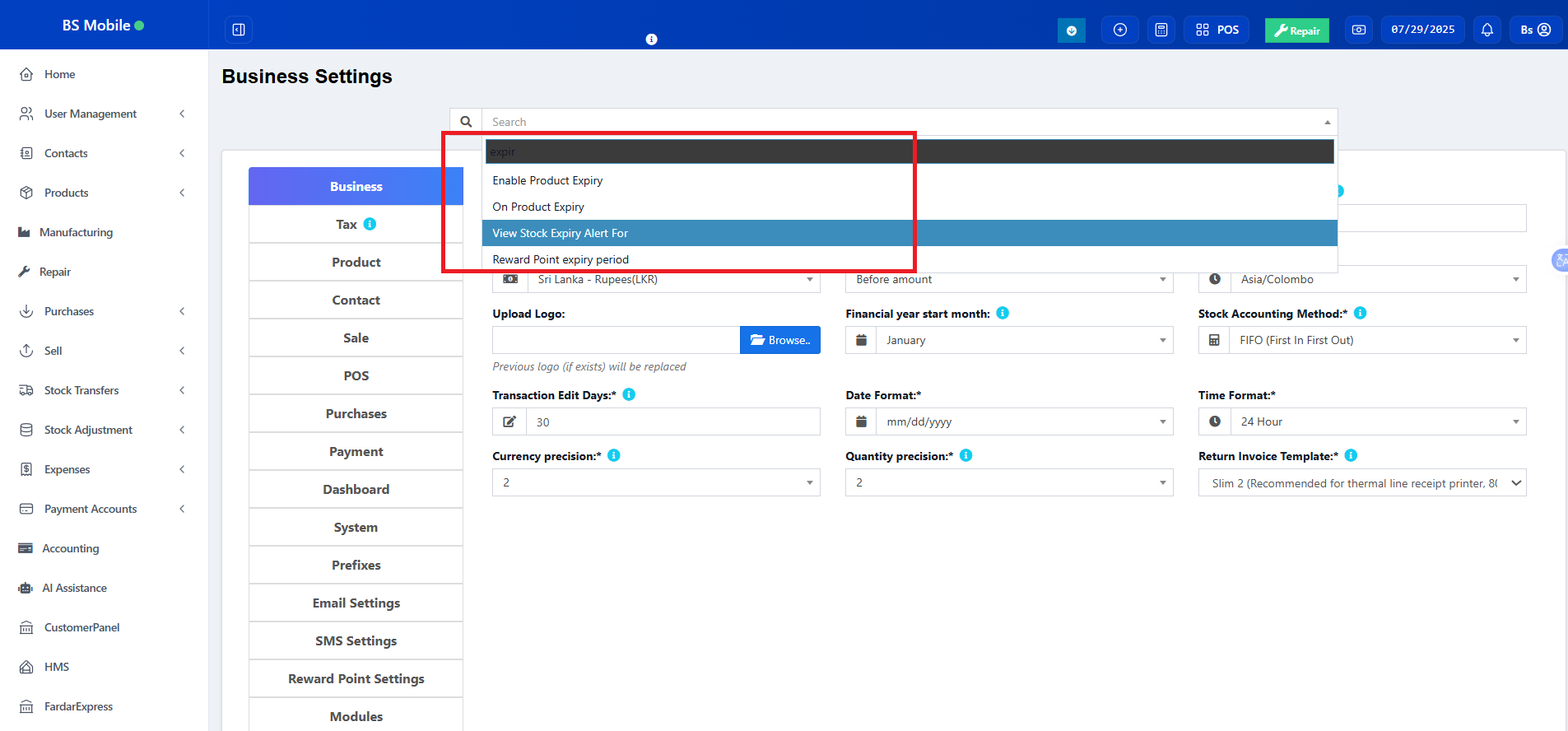Click the plus circle icon in header

point(1119,30)
